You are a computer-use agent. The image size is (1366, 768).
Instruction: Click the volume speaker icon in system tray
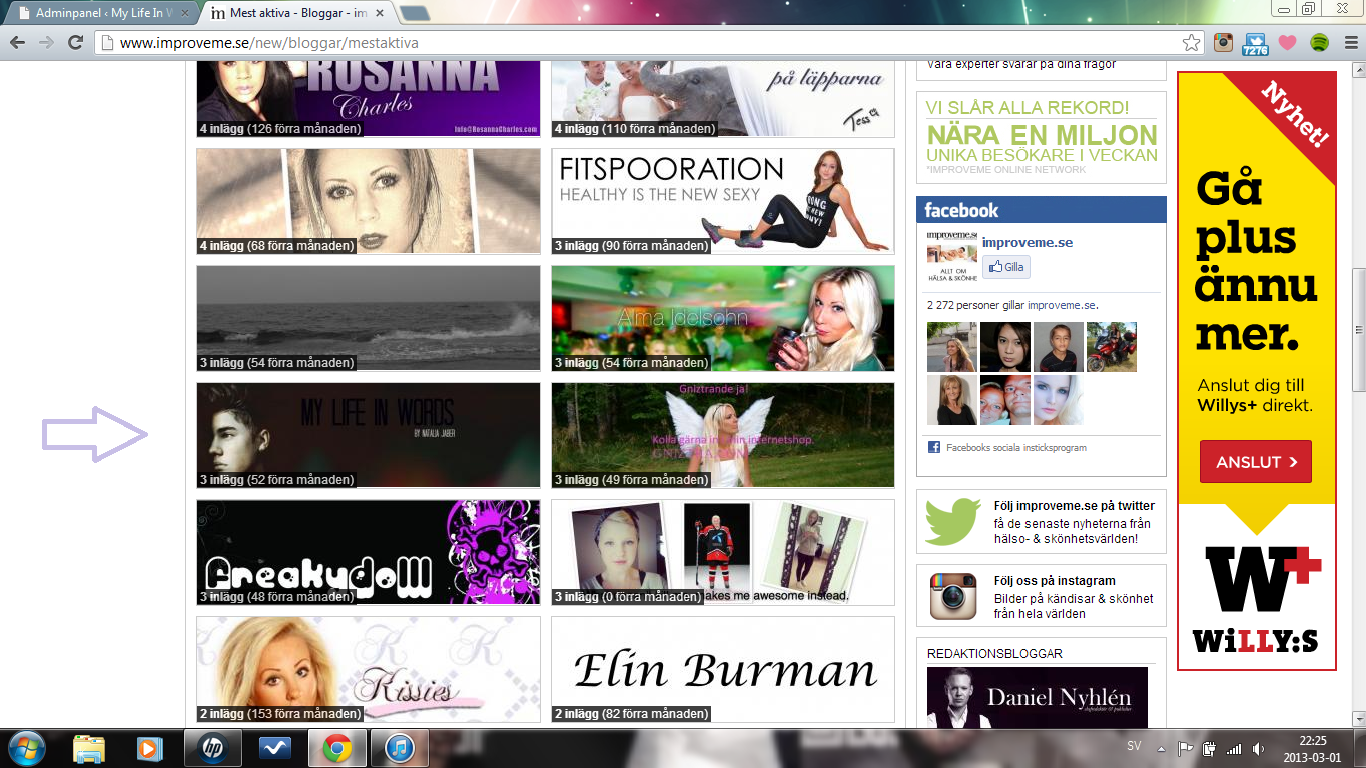tap(1257, 748)
